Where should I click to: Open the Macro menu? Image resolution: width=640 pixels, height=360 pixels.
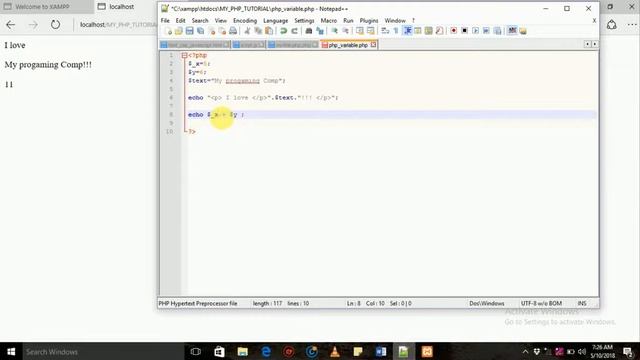[x=329, y=20]
